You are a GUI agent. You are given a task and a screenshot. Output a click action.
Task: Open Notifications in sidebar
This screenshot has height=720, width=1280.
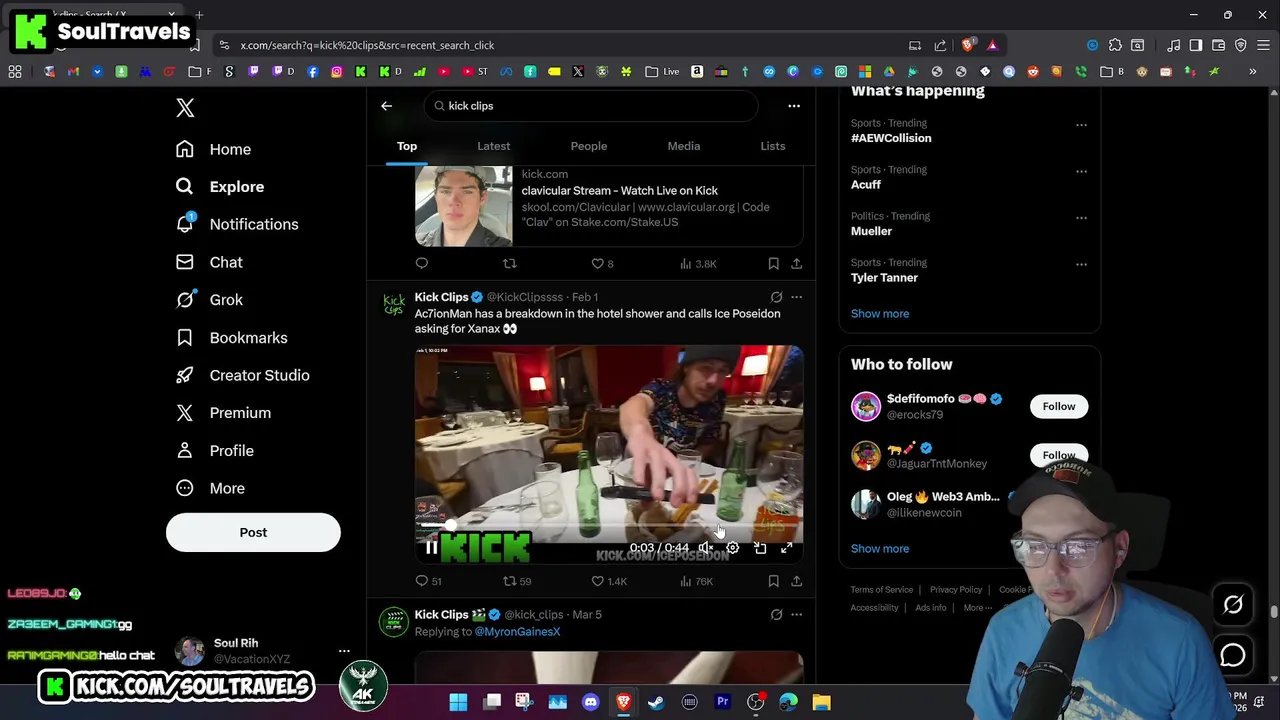237,224
